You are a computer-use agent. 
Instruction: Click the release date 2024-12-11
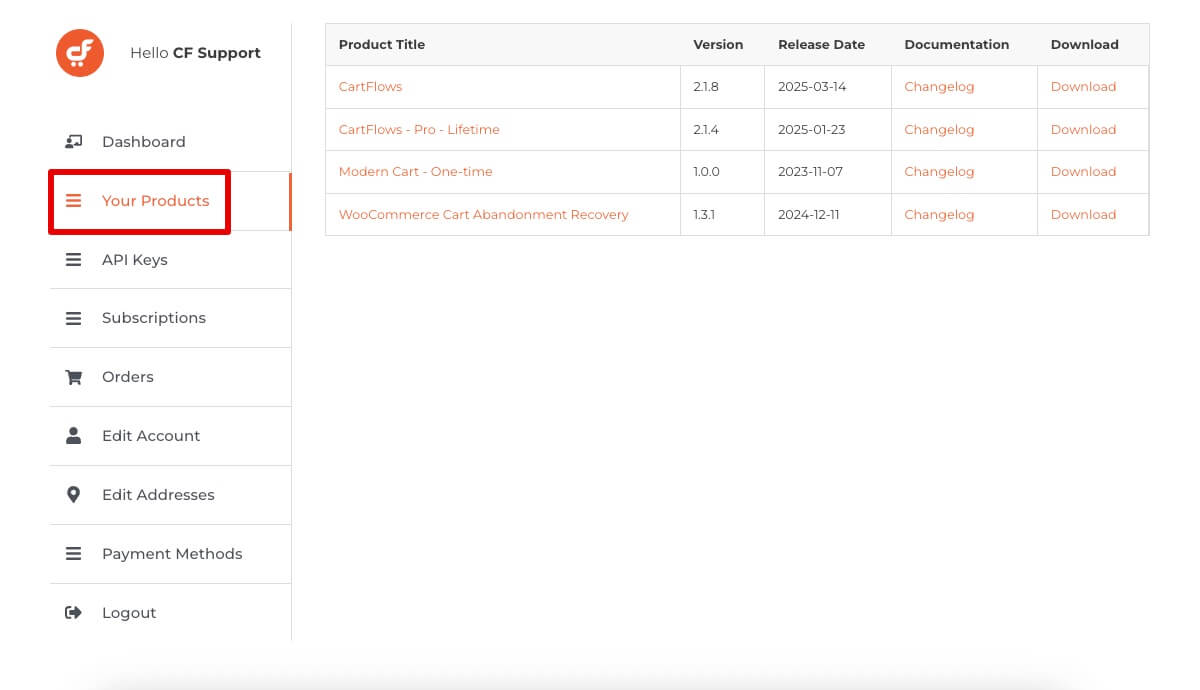(x=809, y=215)
